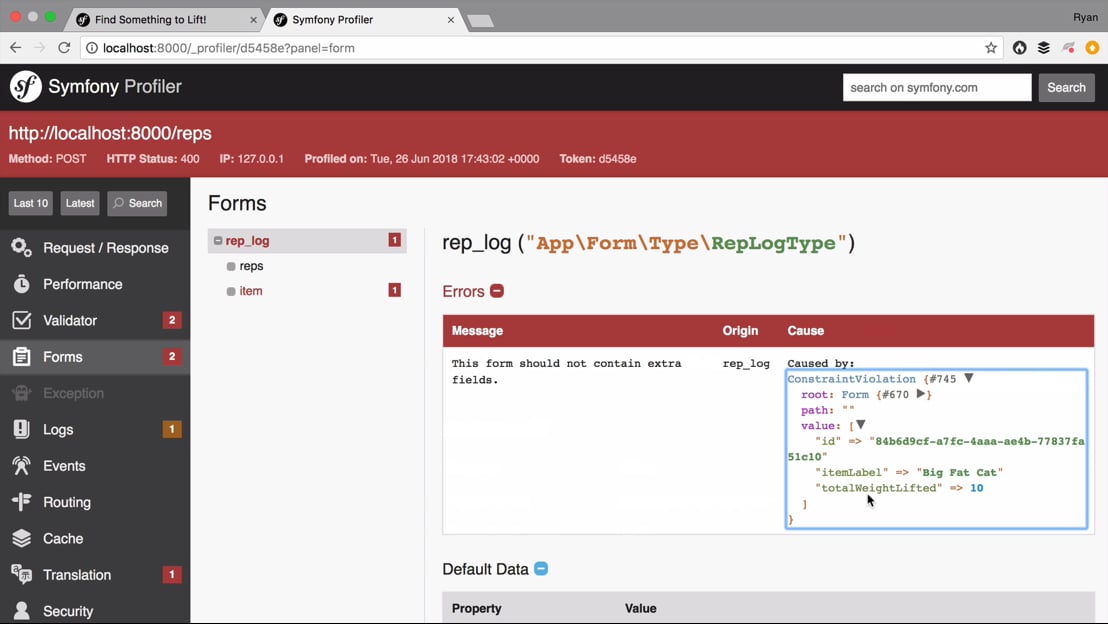Screen dimensions: 1108x624
Task: Click the Security user icon
Action: (x=21, y=611)
